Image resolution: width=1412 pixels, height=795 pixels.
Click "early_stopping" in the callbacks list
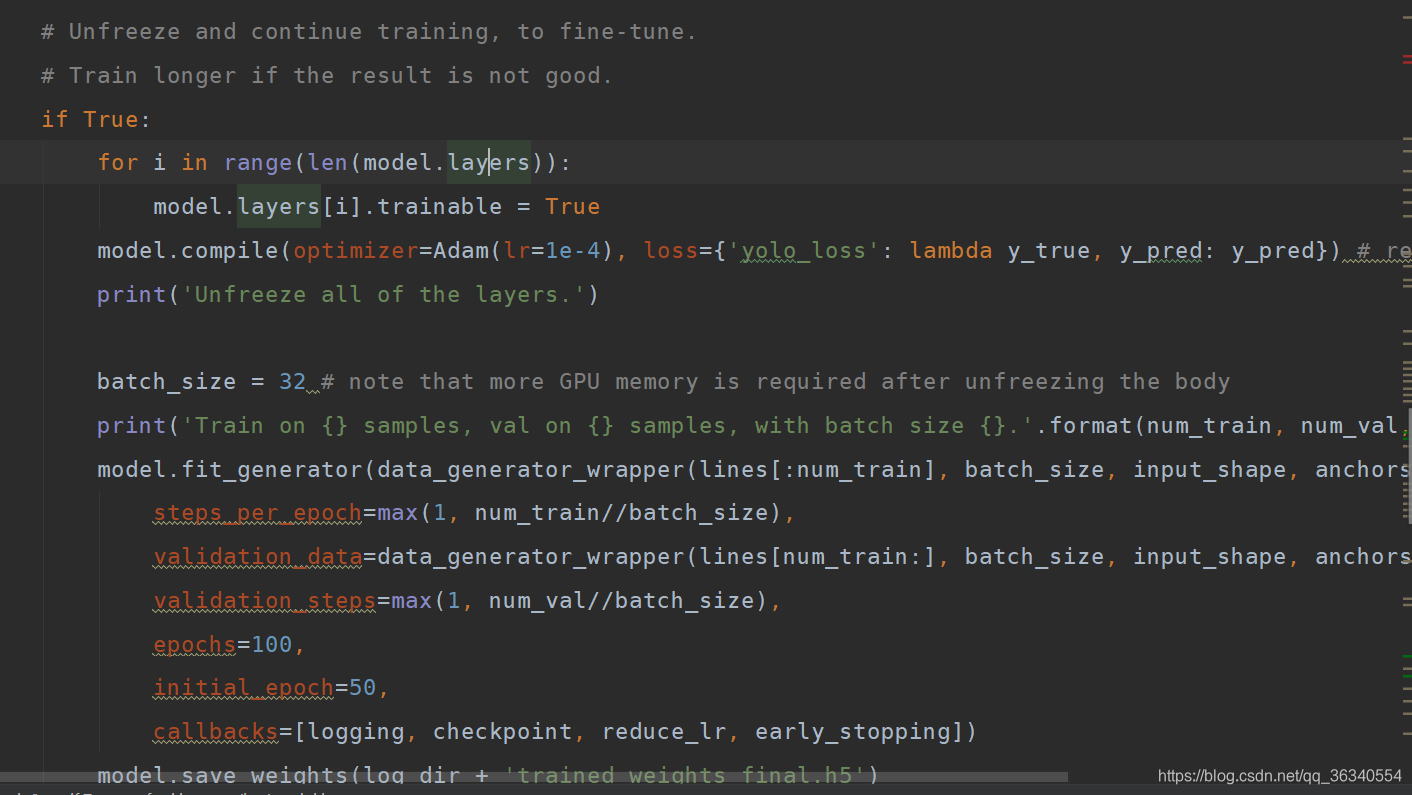pos(853,732)
